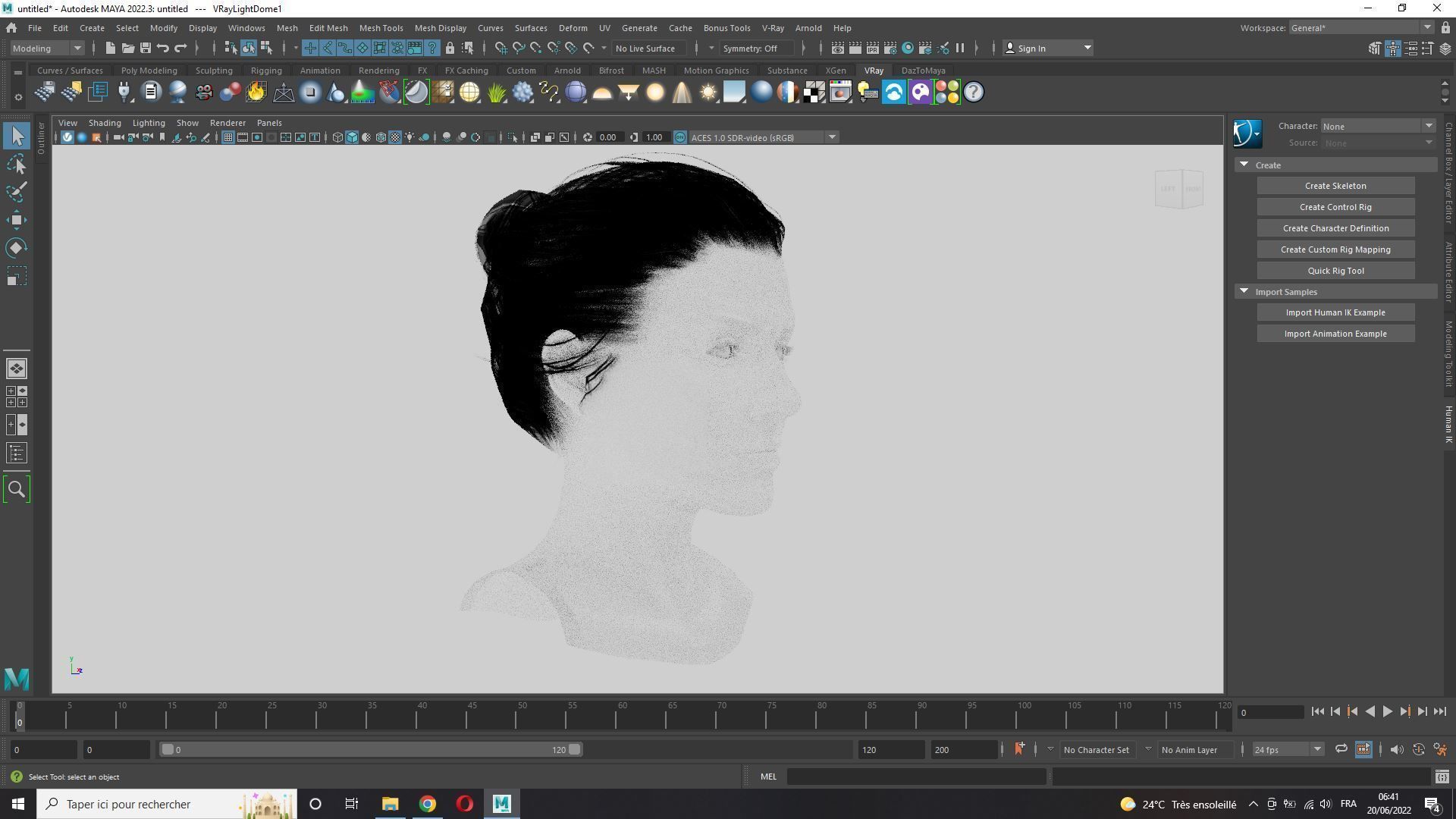This screenshot has height=819, width=1456.
Task: Redo the last action in the status line
Action: [x=180, y=48]
